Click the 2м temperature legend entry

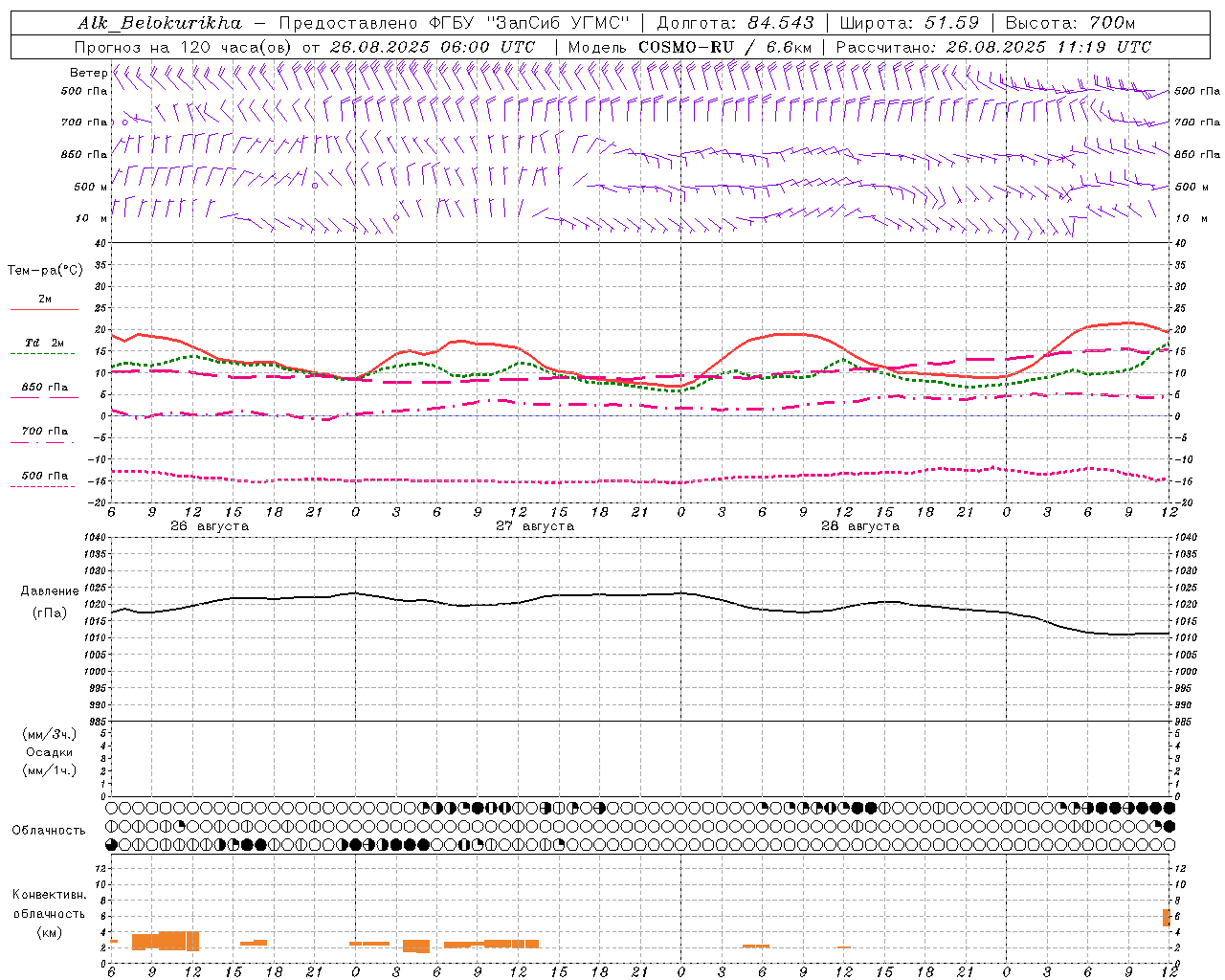(45, 299)
